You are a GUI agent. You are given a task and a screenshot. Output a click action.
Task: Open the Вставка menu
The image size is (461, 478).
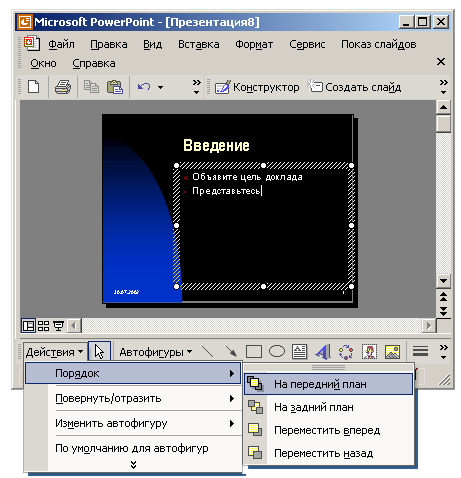199,44
